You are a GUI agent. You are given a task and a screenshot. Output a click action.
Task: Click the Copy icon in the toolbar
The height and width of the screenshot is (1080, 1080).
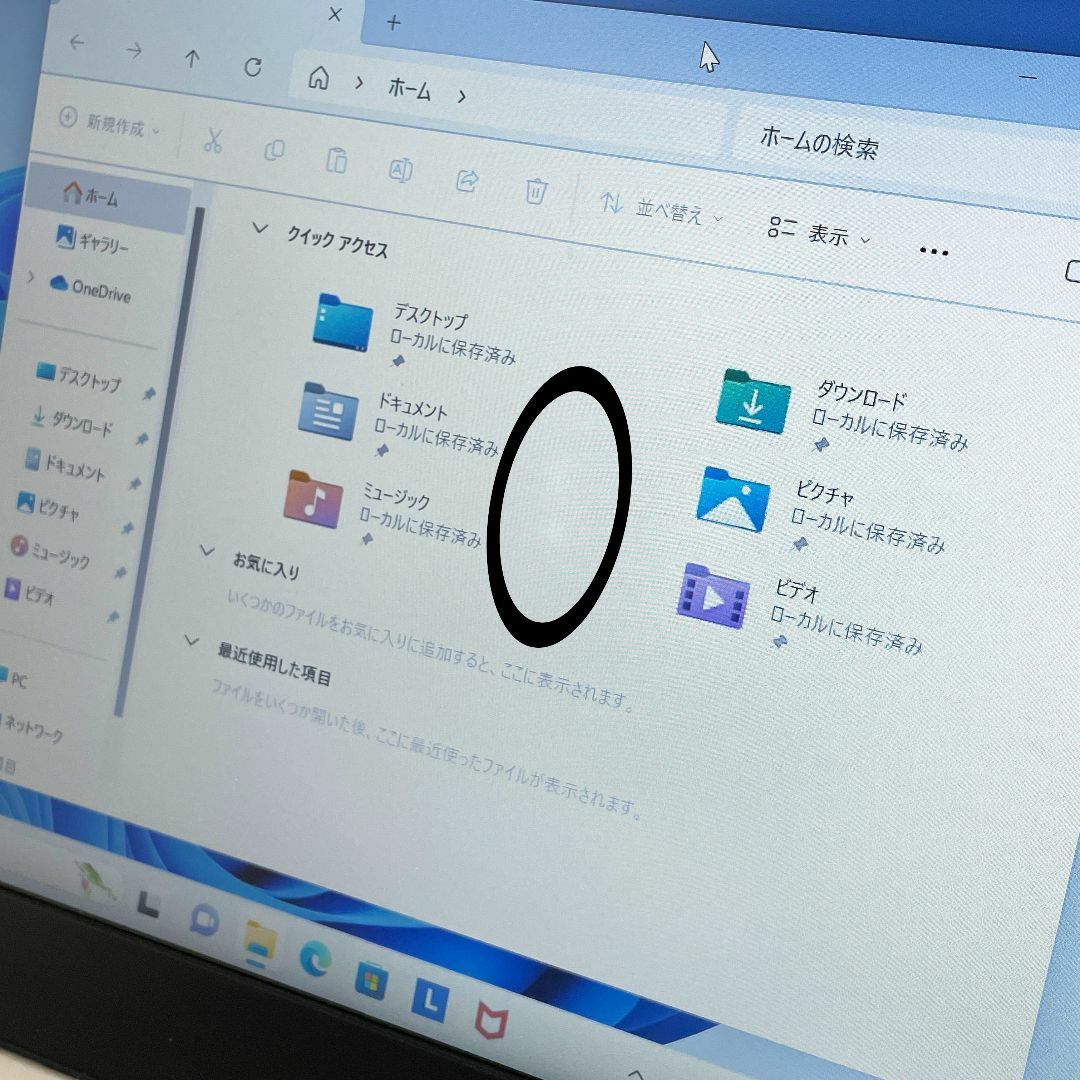pos(274,150)
